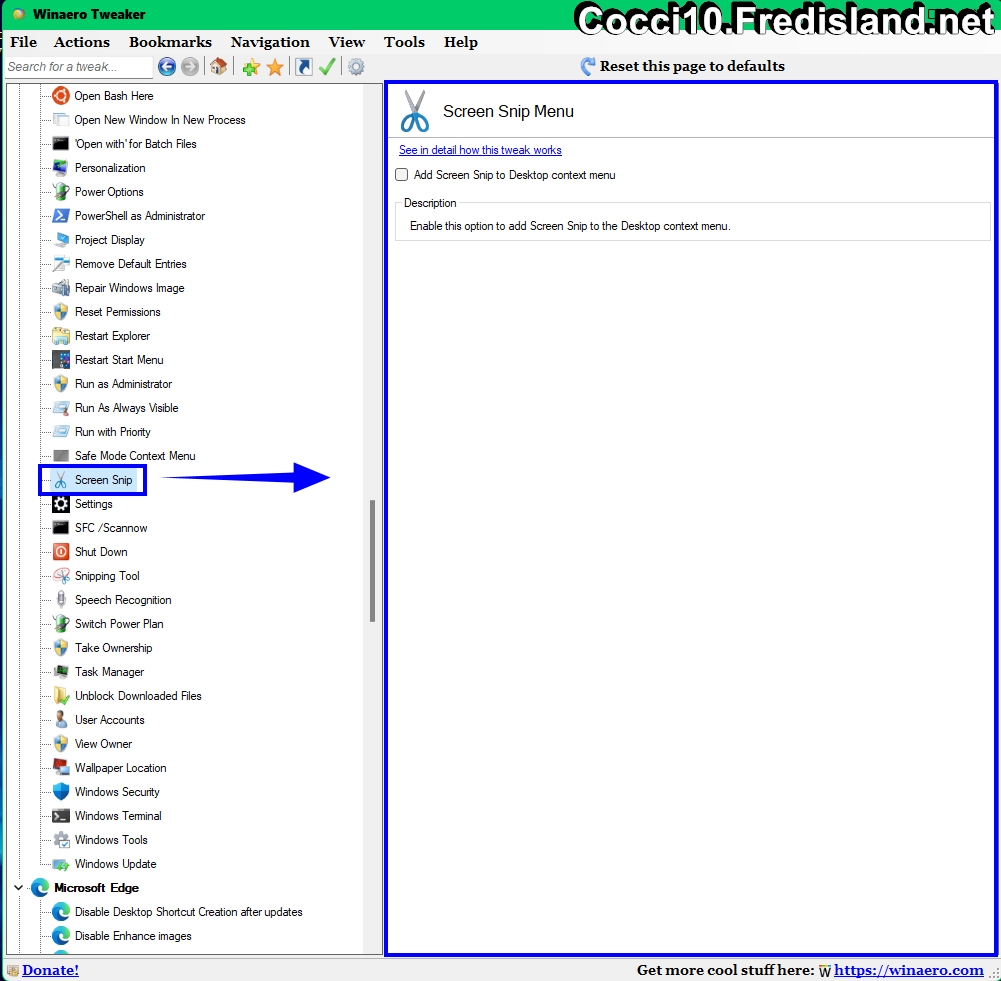Click the greyed forward navigation arrow

click(190, 66)
